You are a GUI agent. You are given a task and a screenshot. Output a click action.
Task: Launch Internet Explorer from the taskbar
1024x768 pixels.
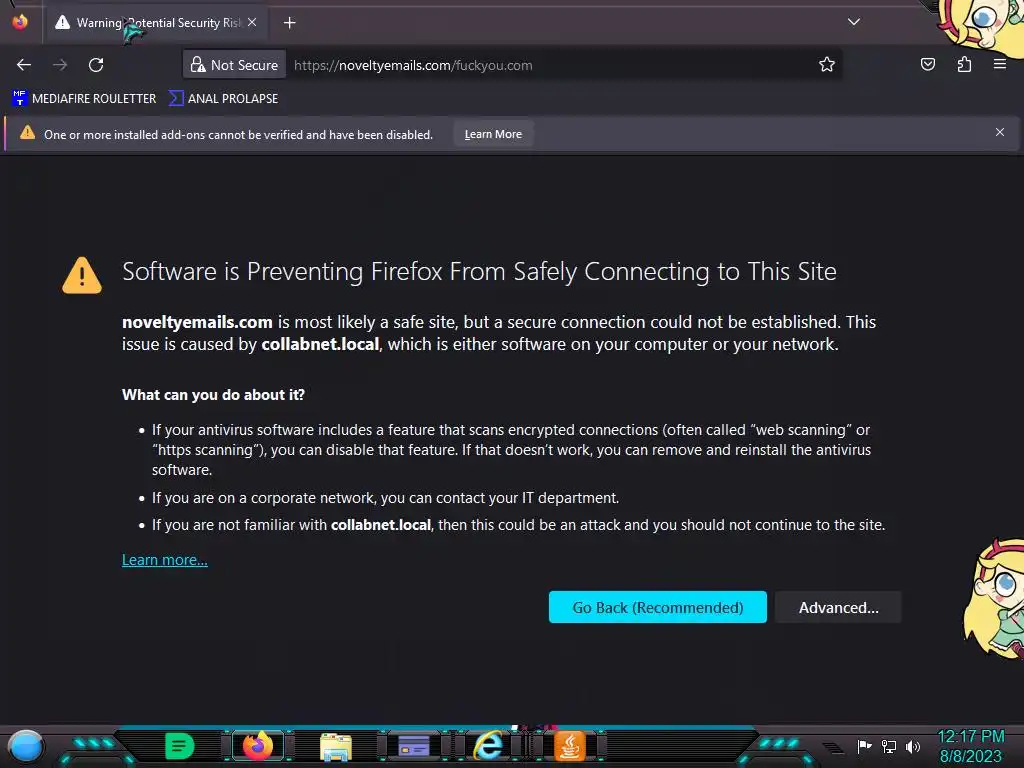click(488, 745)
